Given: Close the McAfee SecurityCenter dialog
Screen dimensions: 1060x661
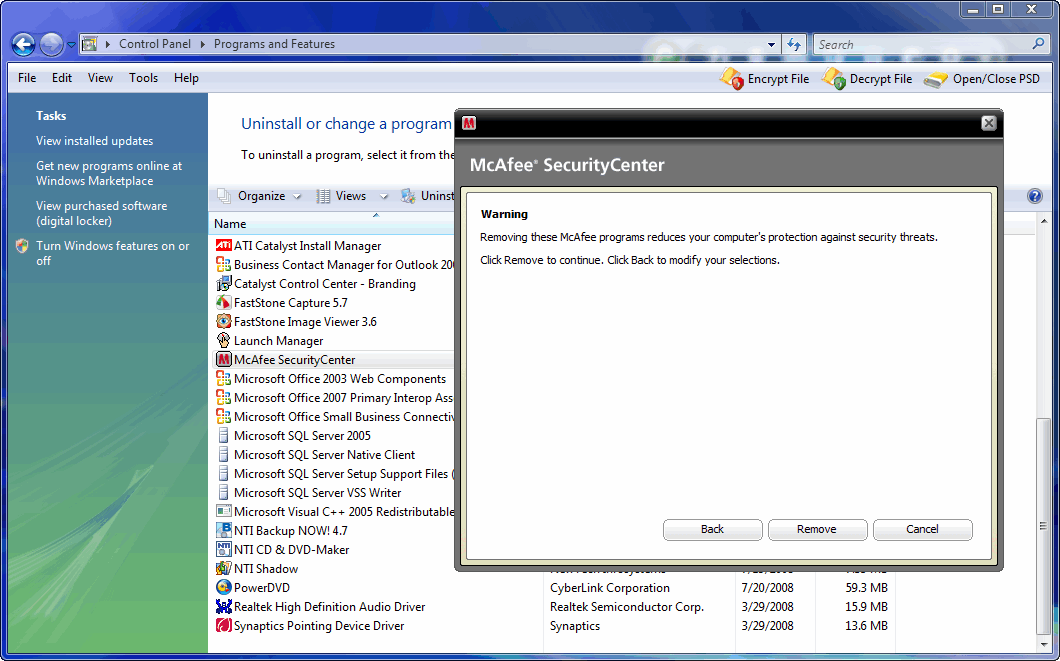Looking at the screenshot, I should [988, 123].
